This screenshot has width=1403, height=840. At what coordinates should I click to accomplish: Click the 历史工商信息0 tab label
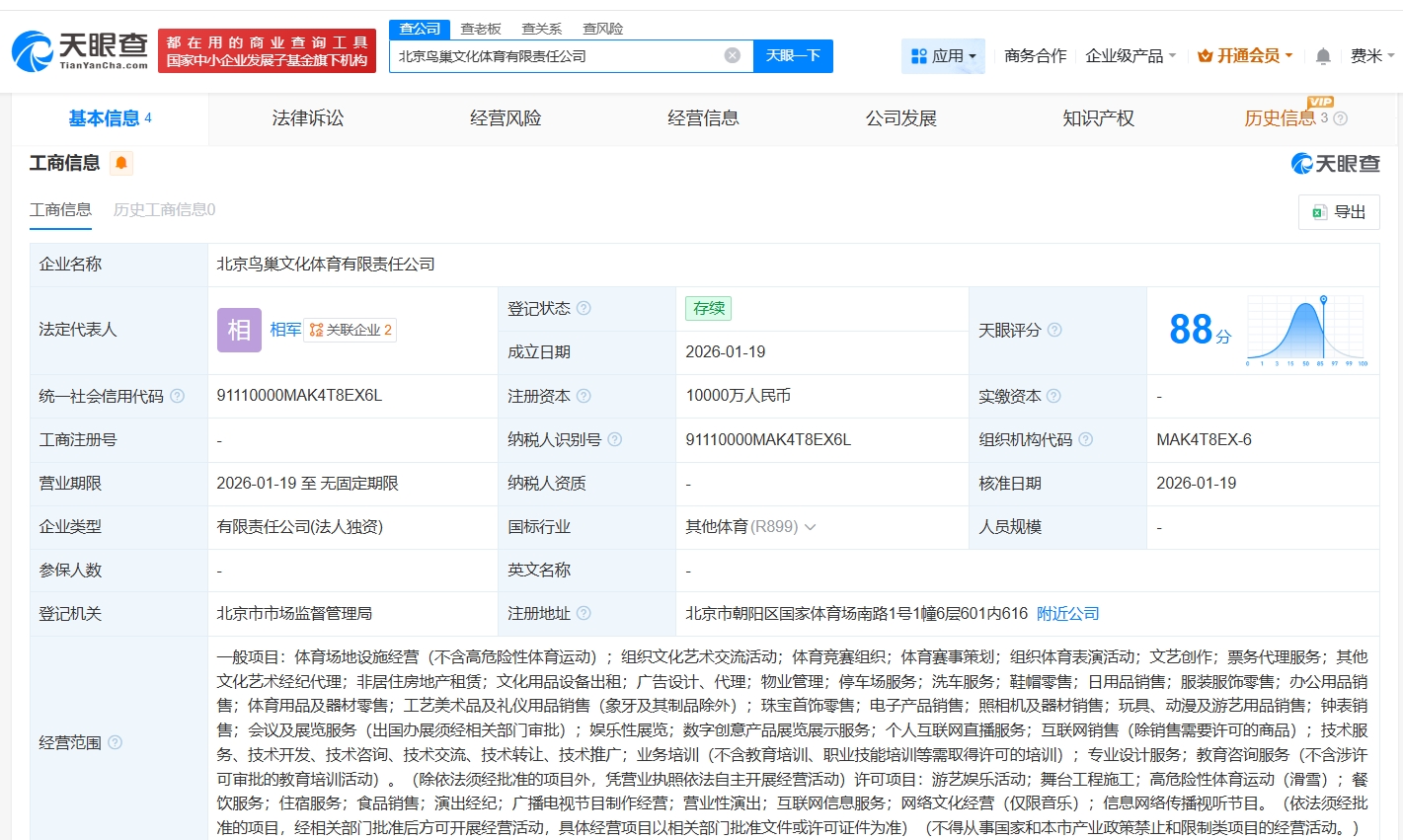point(161,209)
